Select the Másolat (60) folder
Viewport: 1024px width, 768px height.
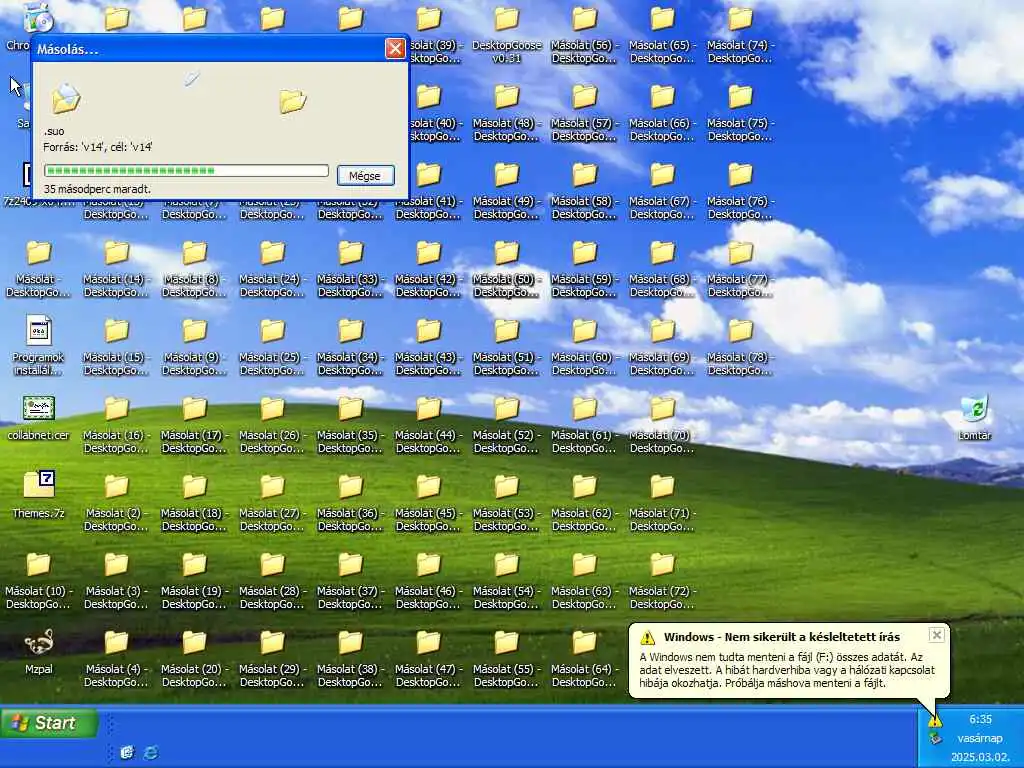(x=584, y=346)
